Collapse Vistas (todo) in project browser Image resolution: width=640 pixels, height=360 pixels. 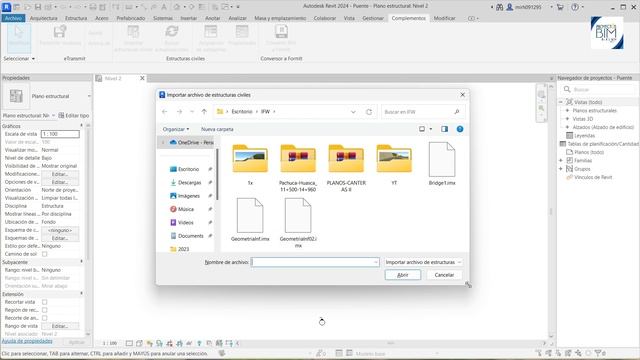(x=561, y=102)
